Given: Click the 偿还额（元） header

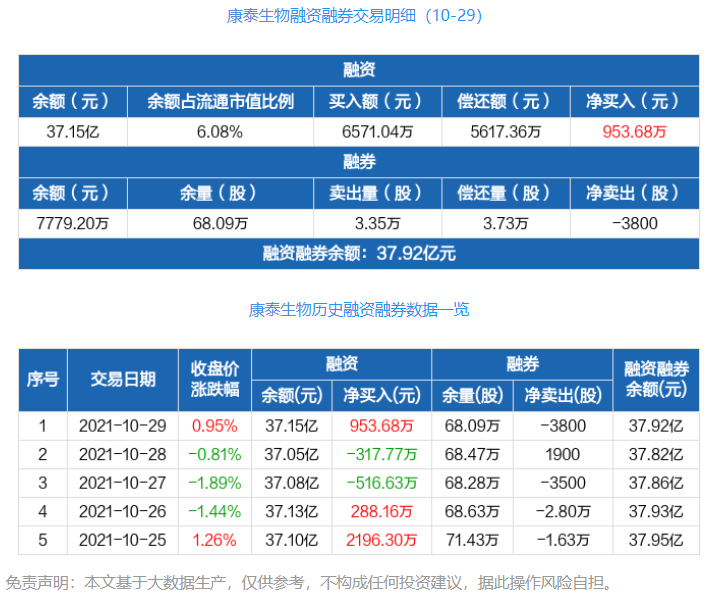Looking at the screenshot, I should coord(506,101).
